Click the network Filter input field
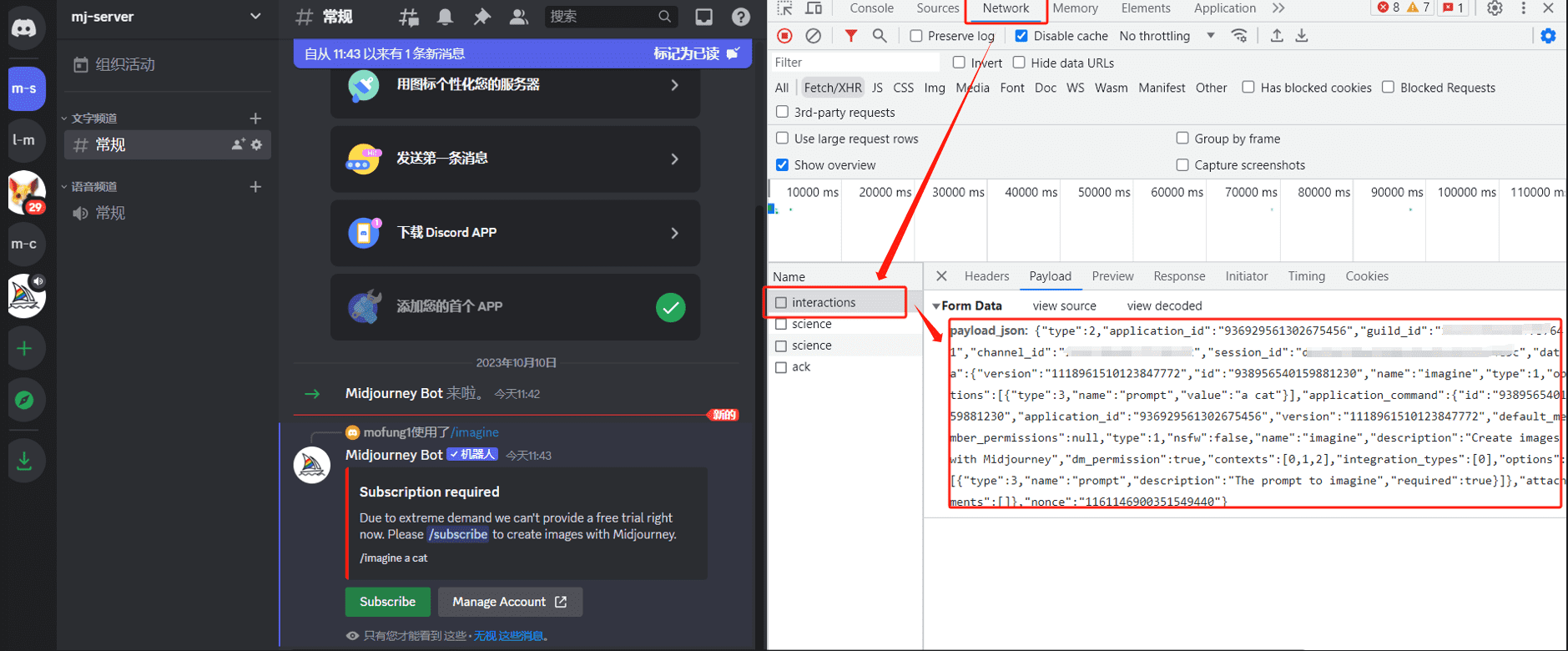Image resolution: width=1568 pixels, height=651 pixels. pyautogui.click(x=855, y=63)
